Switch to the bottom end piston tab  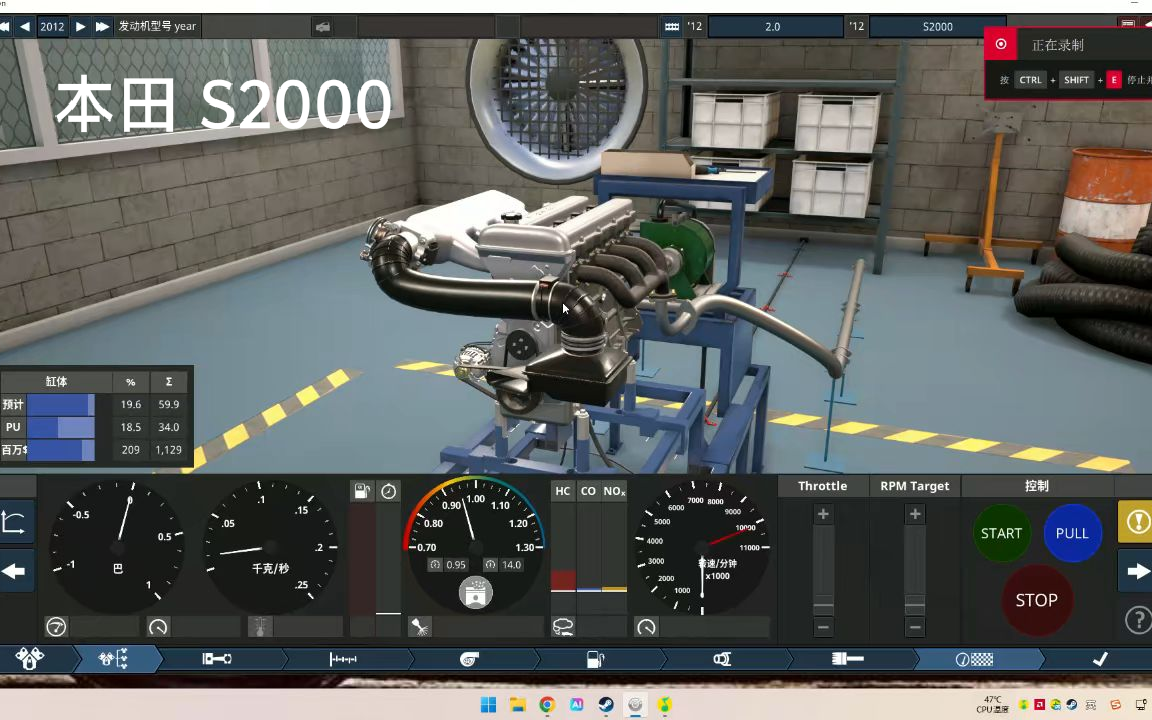[217, 659]
